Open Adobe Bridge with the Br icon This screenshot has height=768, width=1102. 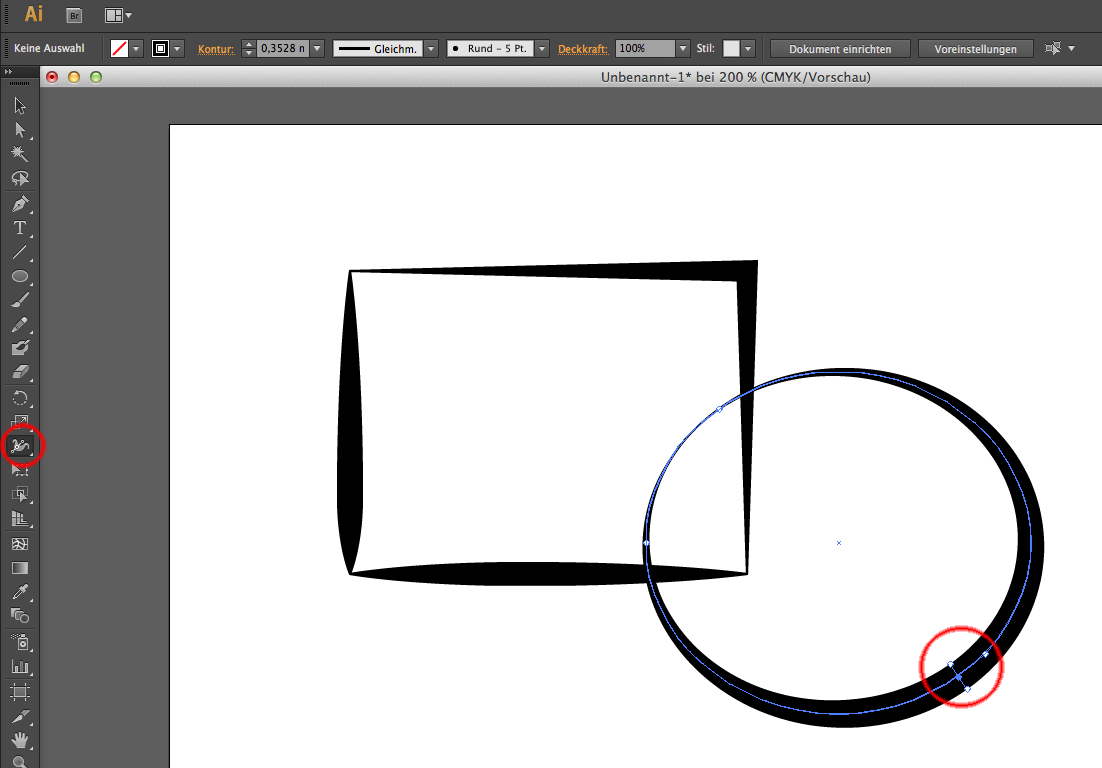[73, 15]
